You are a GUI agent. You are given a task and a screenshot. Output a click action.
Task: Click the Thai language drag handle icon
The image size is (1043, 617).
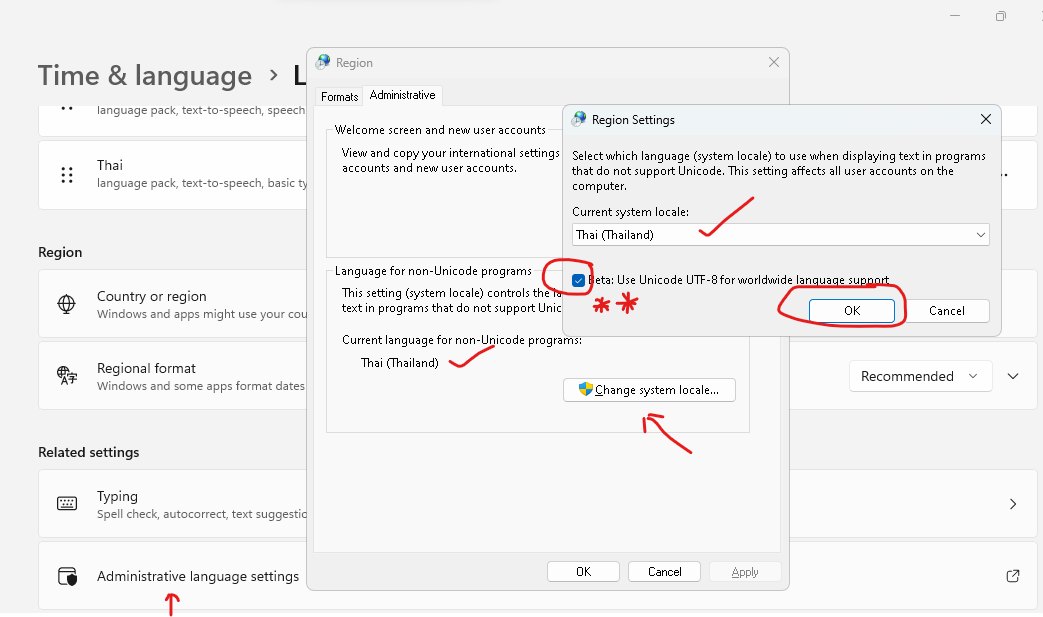(67, 175)
